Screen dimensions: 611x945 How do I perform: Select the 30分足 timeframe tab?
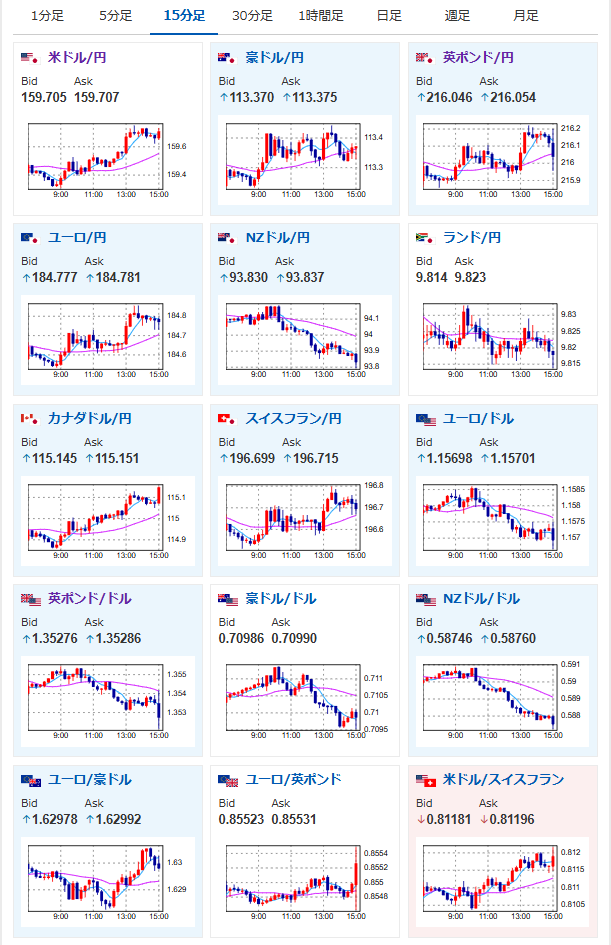coord(252,16)
